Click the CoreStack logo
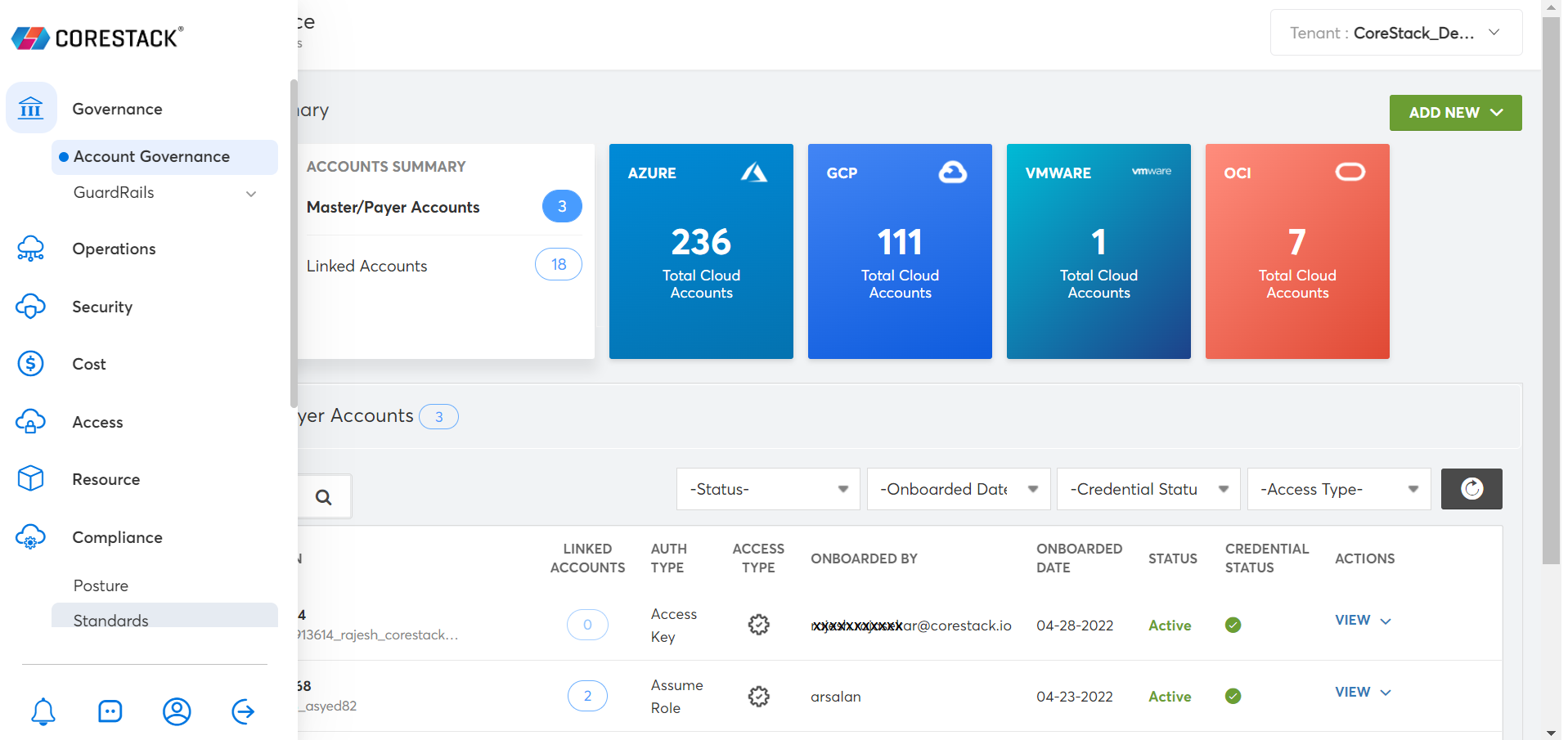The image size is (1568, 740). coord(97,38)
